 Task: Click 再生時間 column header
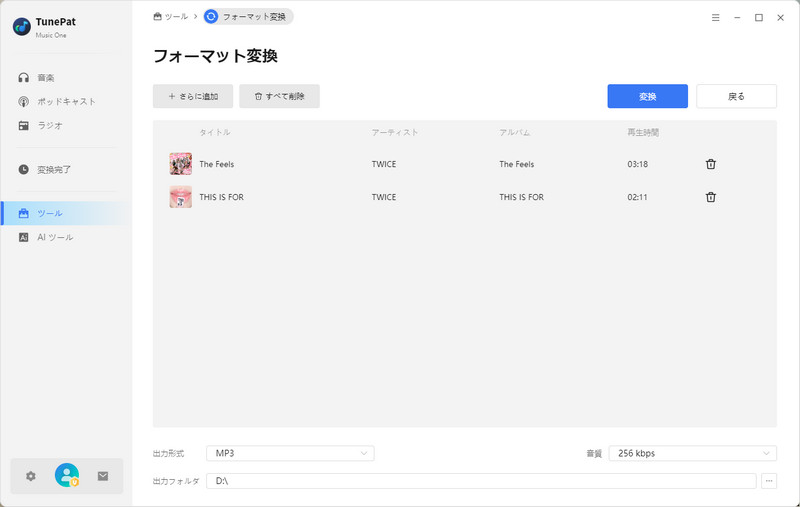click(x=643, y=133)
